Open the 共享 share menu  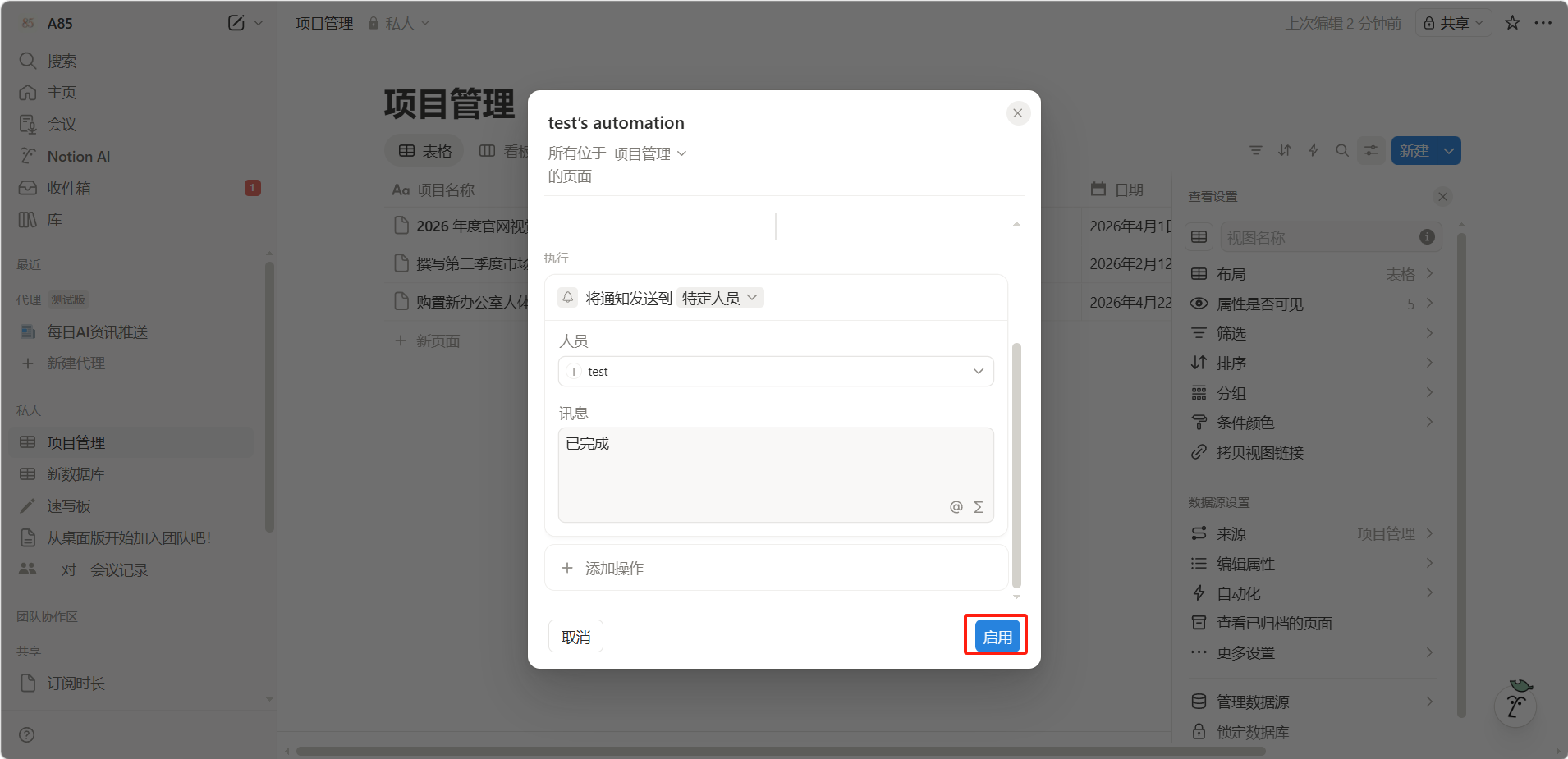point(1454,23)
